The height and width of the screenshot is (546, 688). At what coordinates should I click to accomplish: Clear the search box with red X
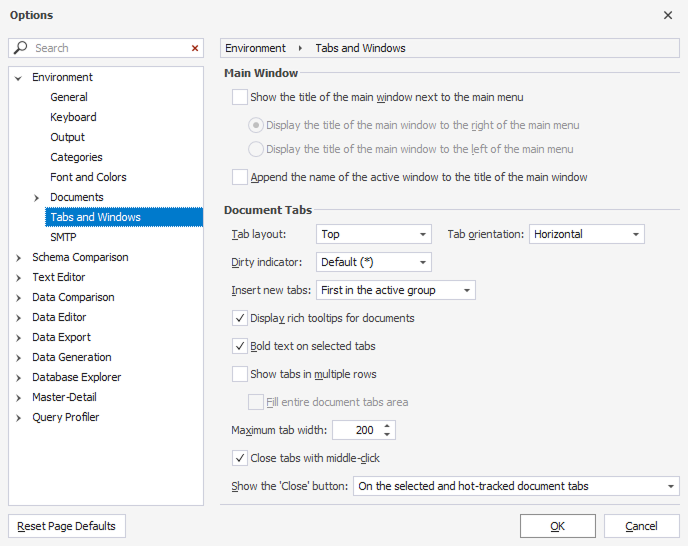[195, 48]
